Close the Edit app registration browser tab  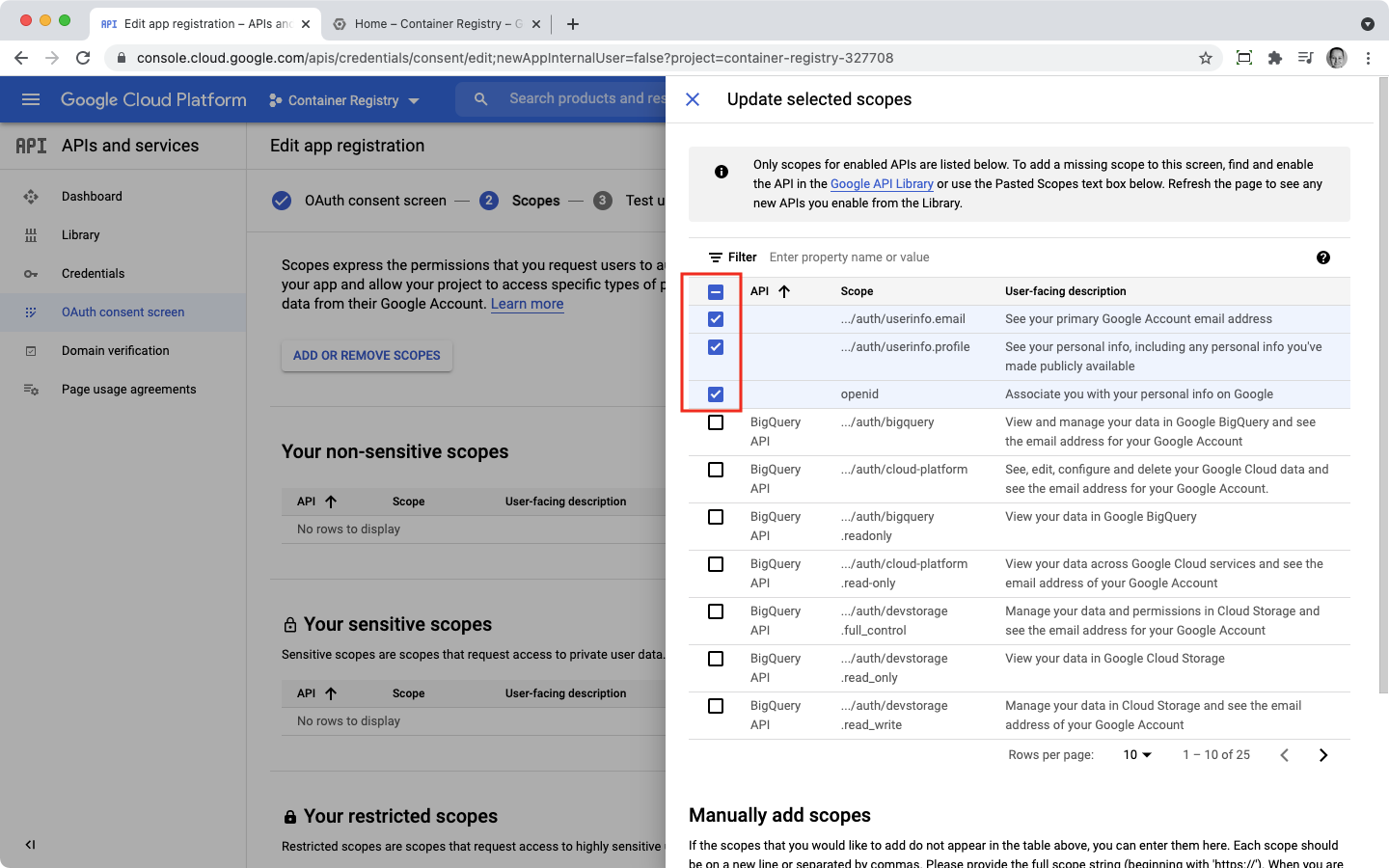tap(306, 24)
